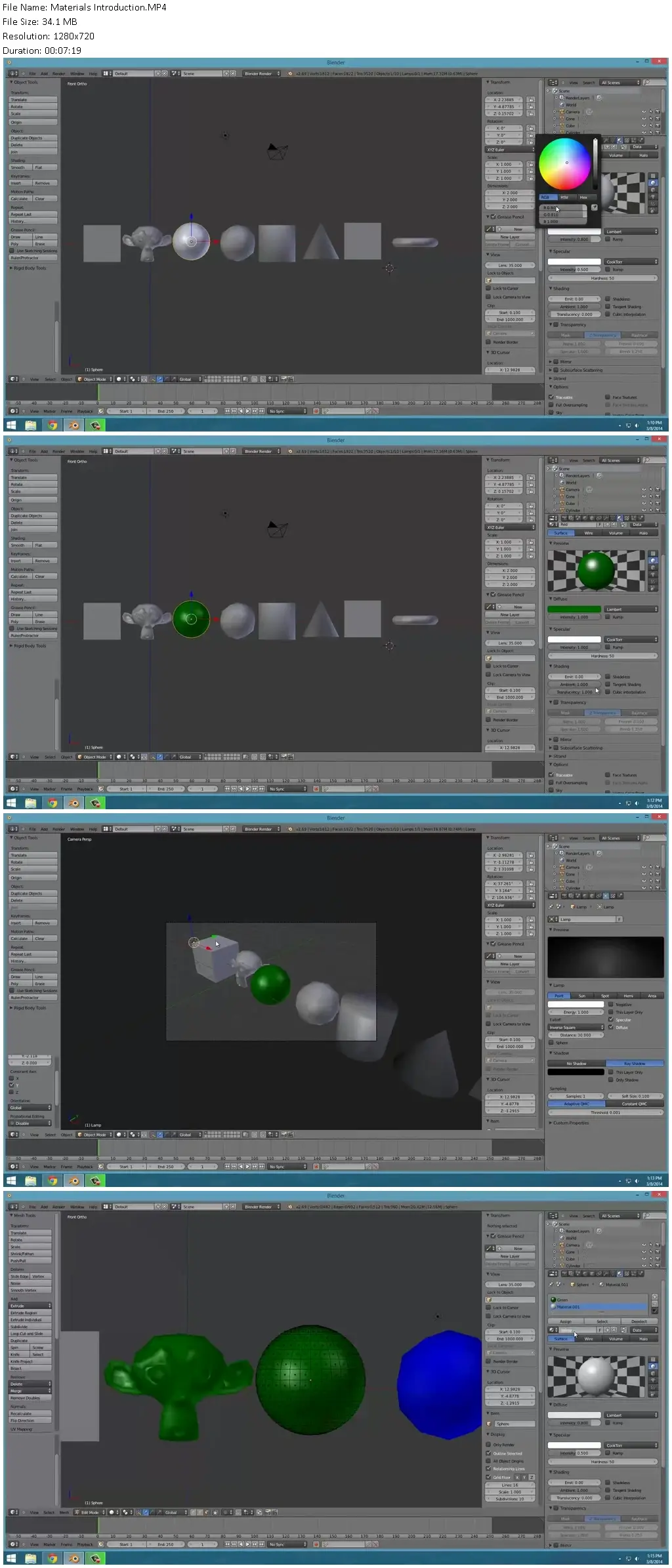Open the XYZ Euler rotation dropdown in third screenshot
Image resolution: width=672 pixels, height=1568 pixels.
(x=510, y=905)
